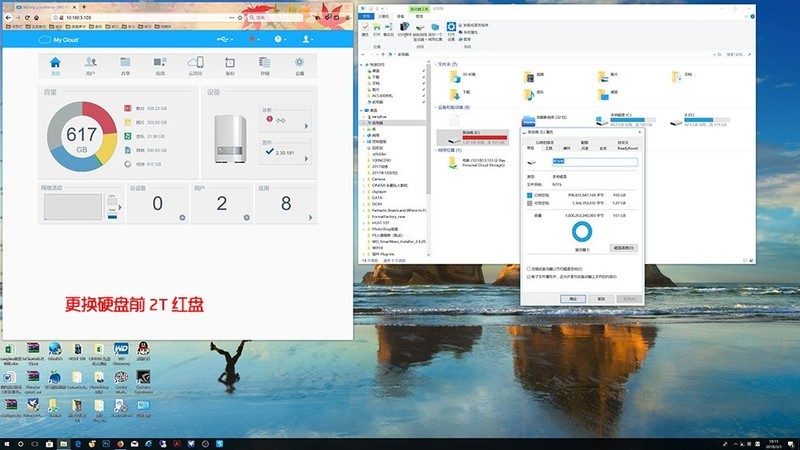Open the user account dropdown in My Cloud header
Viewport: 800px width, 450px height.
pos(308,39)
